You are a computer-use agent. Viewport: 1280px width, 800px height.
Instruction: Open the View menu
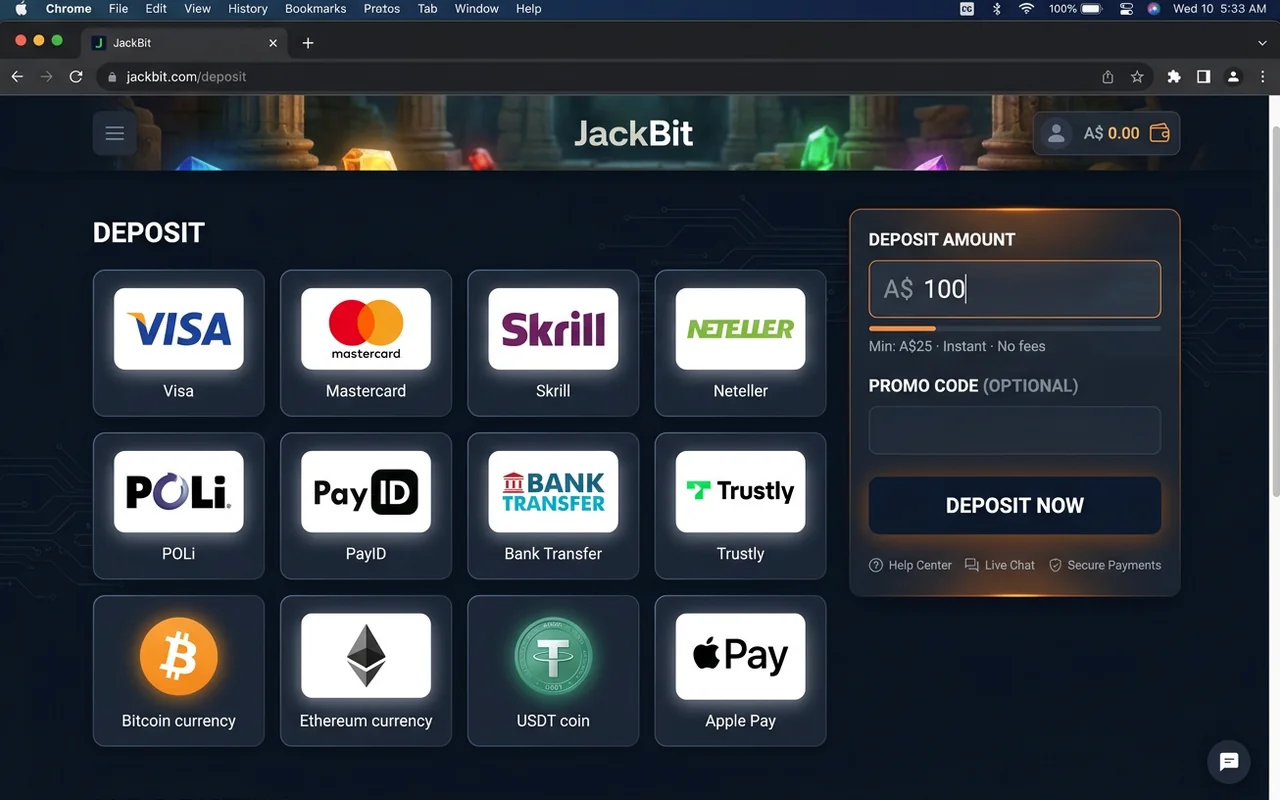pos(198,9)
